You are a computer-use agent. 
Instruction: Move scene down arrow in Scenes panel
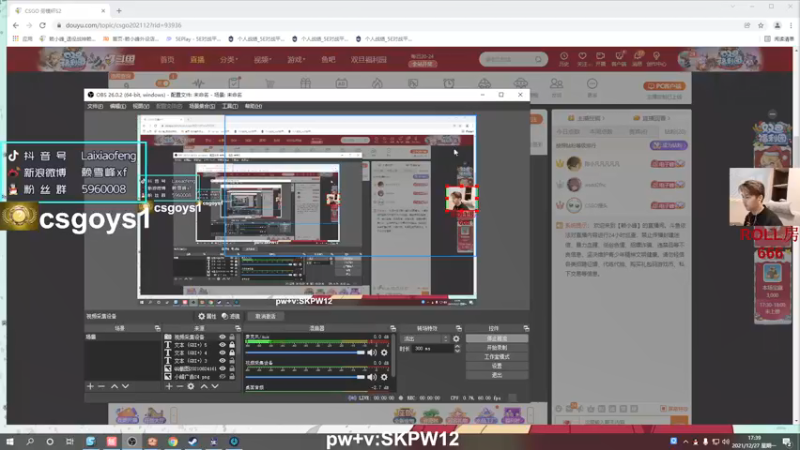126,386
